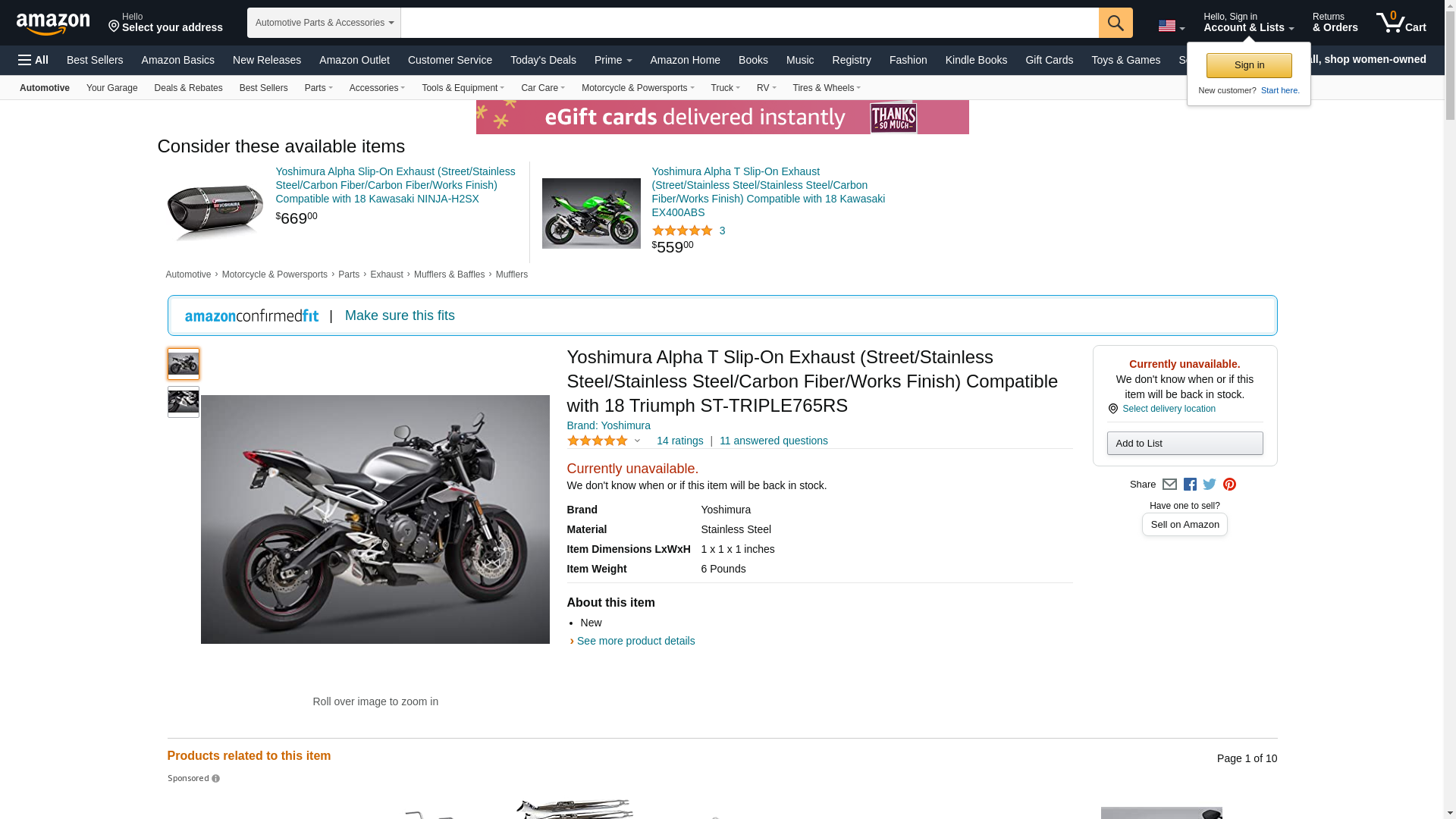Viewport: 1456px width, 819px height.
Task: Click Make sure this fits link
Action: pos(400,315)
